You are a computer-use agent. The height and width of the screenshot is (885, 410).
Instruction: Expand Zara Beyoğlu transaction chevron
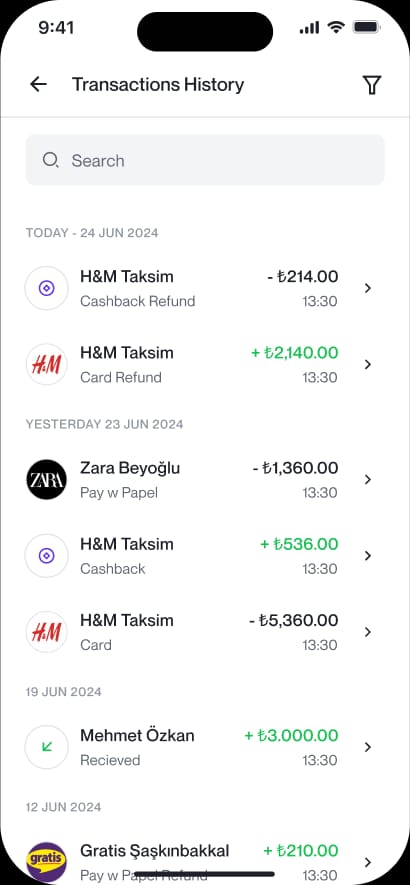368,480
